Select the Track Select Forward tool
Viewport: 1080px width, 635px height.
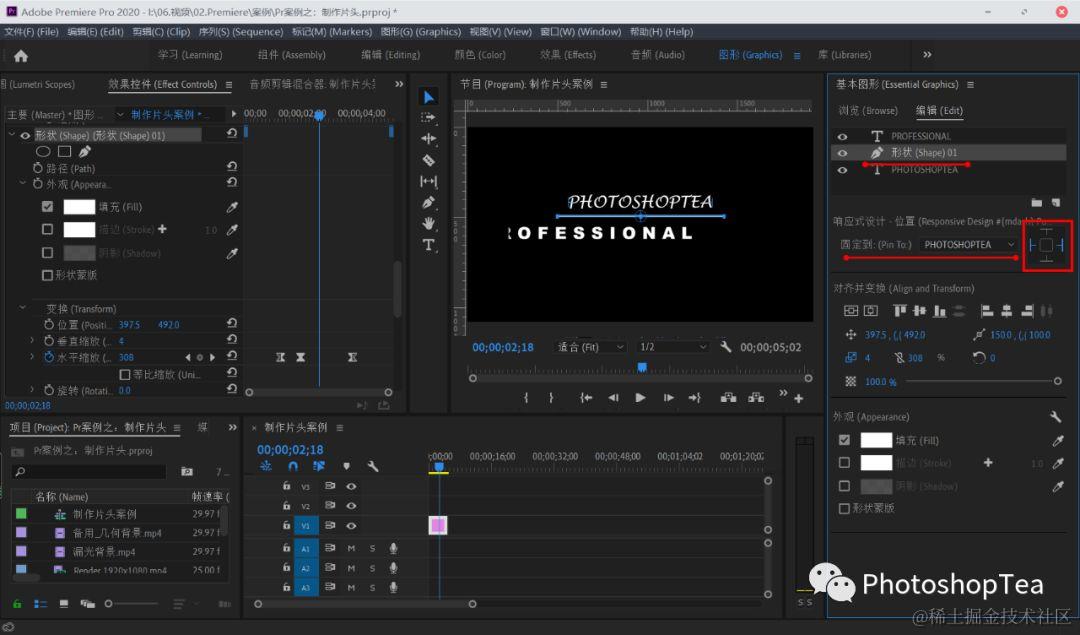[x=428, y=118]
